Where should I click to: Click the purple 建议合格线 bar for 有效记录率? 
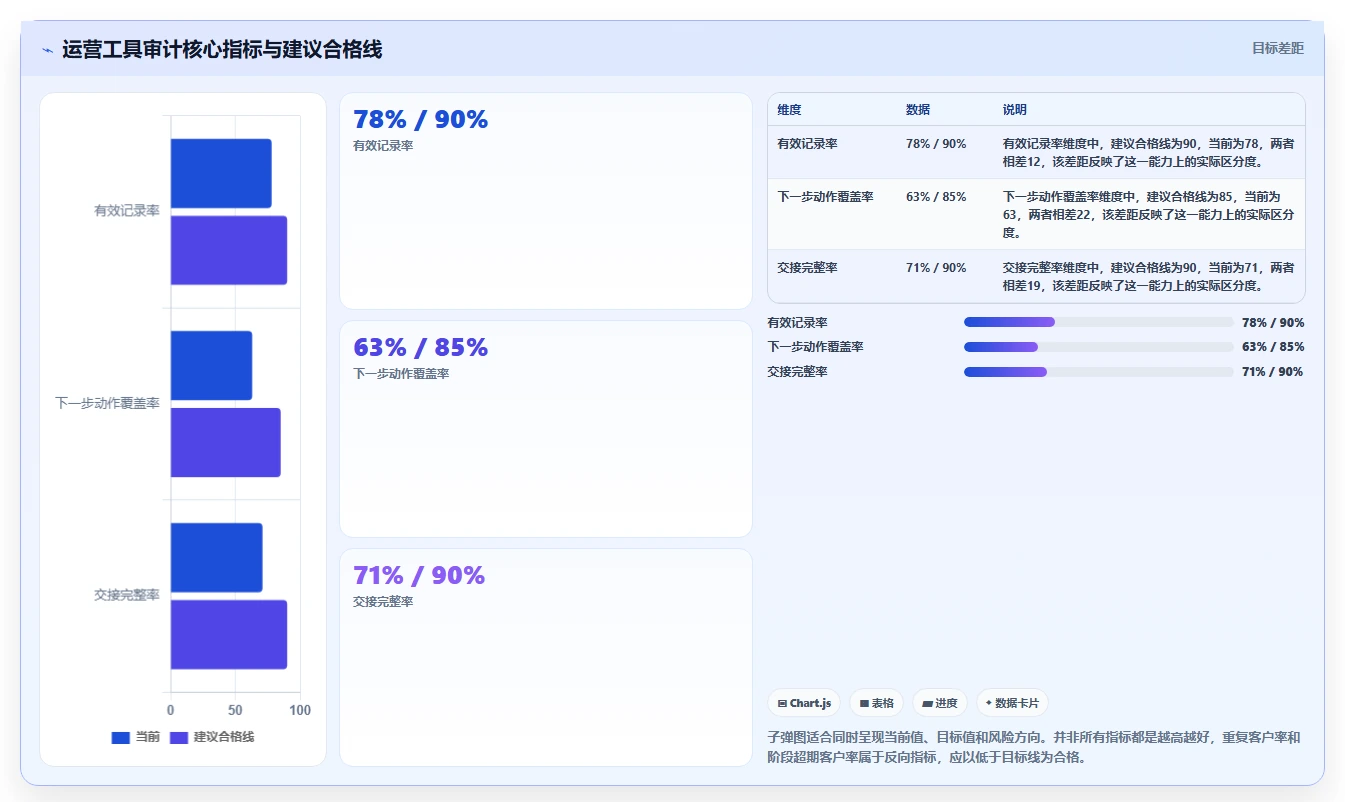coord(229,250)
